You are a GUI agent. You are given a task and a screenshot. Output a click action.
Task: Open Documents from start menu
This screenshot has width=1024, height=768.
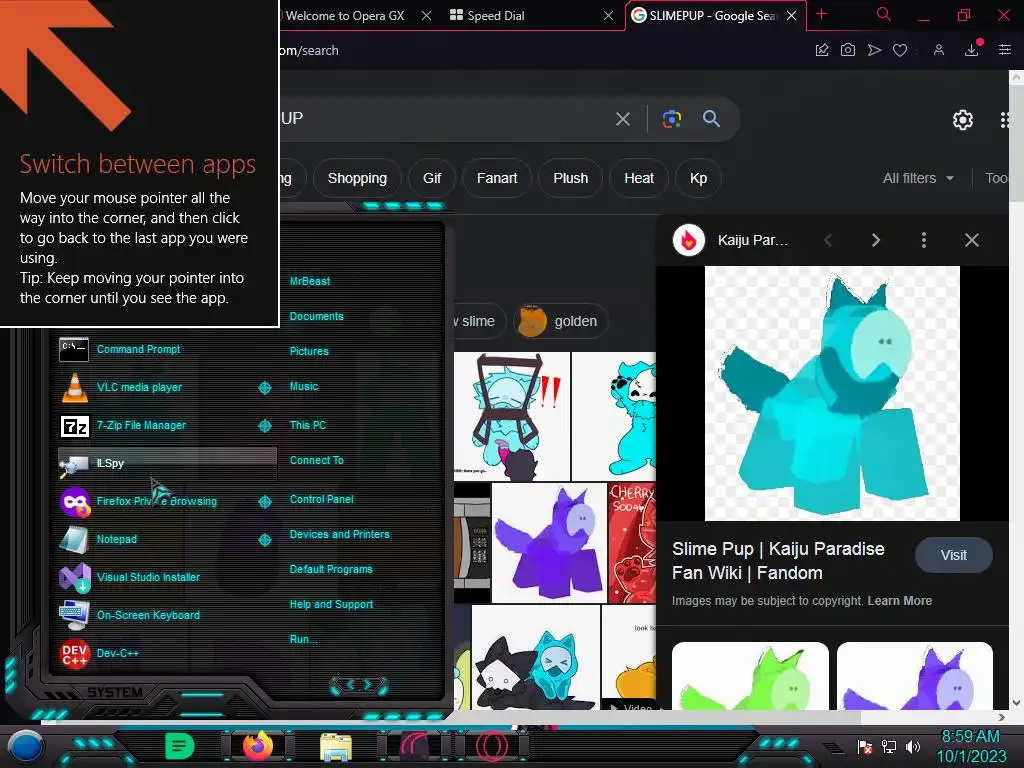pos(316,316)
